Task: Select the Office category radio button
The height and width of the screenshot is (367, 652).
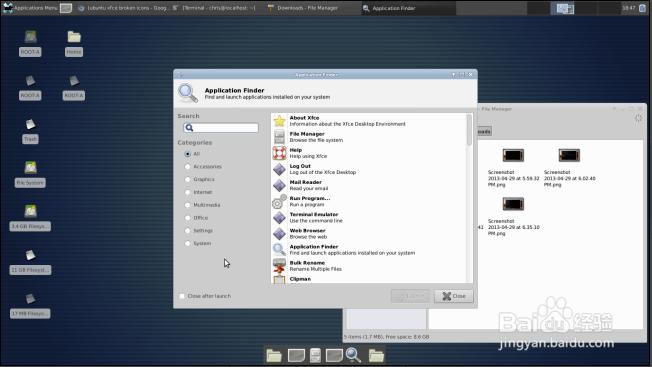Action: click(x=188, y=218)
